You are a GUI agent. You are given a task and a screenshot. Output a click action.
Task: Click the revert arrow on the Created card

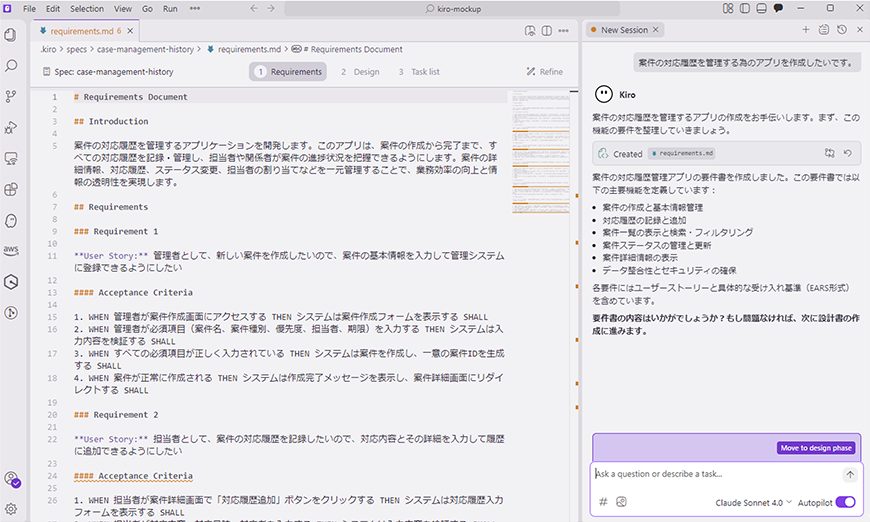[x=848, y=153]
